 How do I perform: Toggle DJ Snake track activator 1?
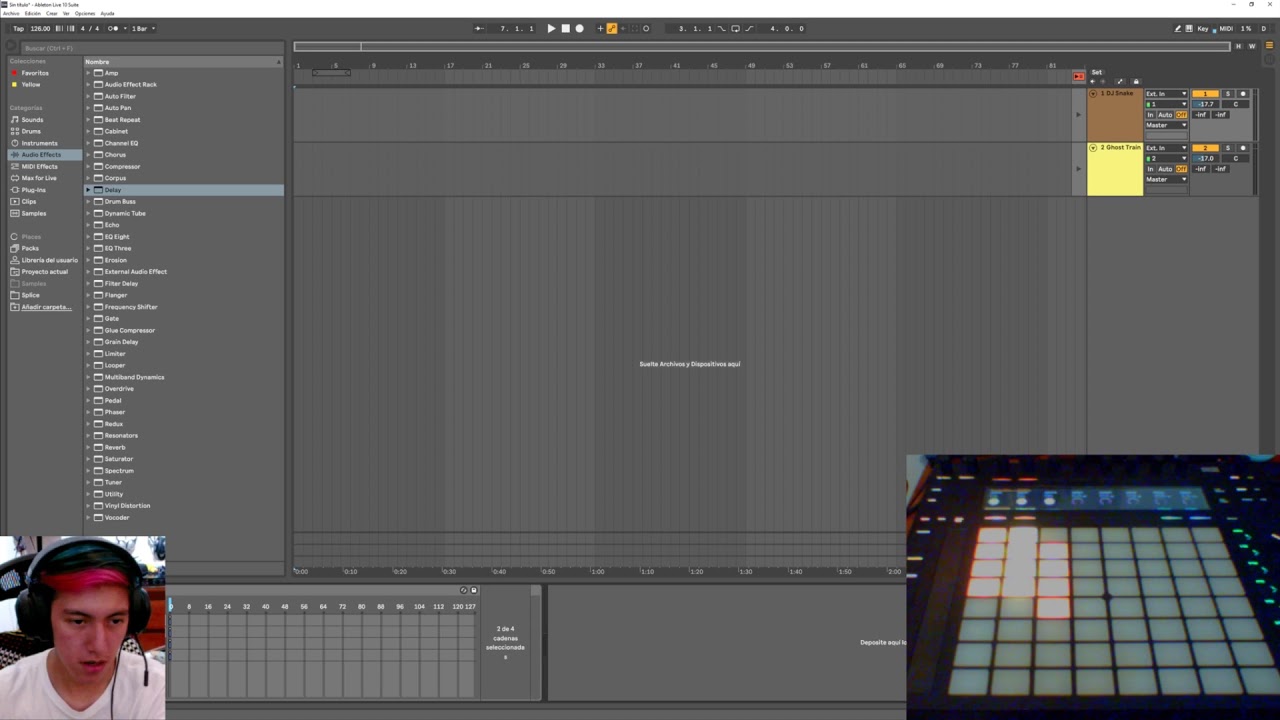[1205, 94]
